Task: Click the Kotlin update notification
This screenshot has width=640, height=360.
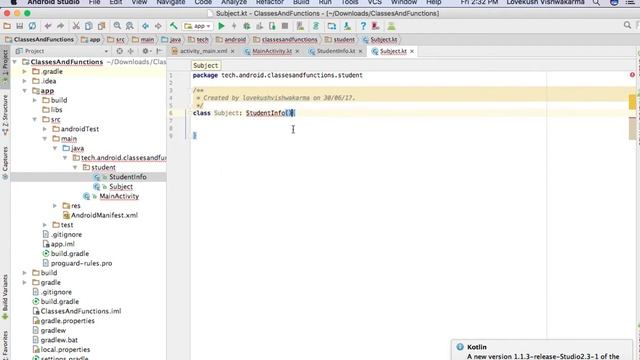Action: 543,350
